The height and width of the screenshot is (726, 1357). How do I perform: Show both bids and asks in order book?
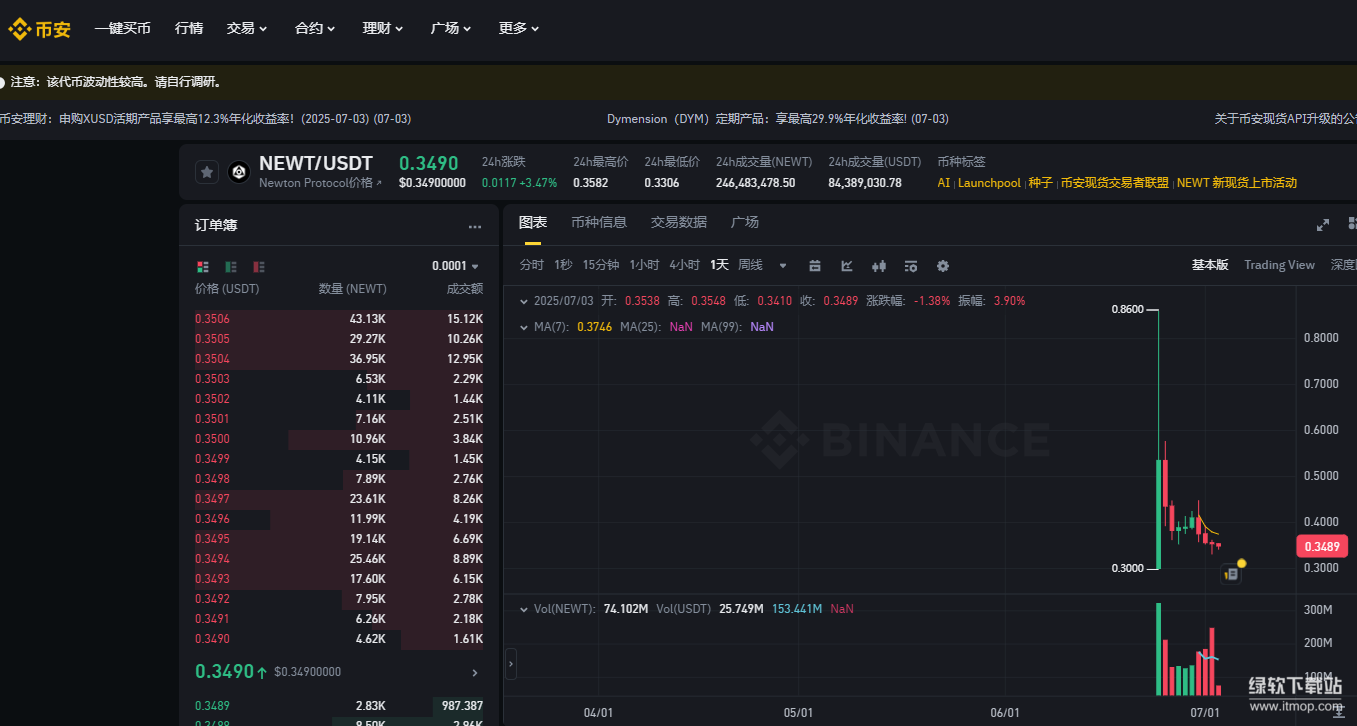click(x=203, y=266)
